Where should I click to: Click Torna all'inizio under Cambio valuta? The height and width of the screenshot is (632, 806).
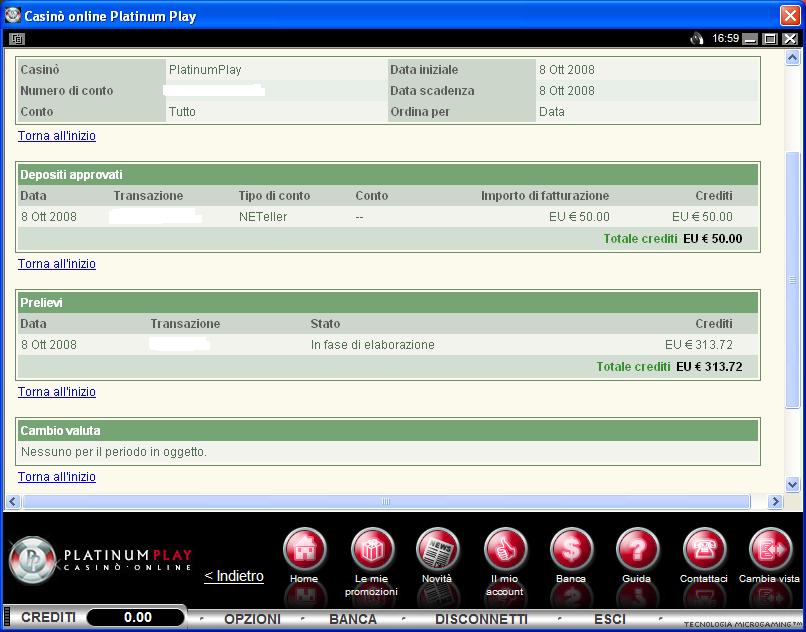pos(57,477)
